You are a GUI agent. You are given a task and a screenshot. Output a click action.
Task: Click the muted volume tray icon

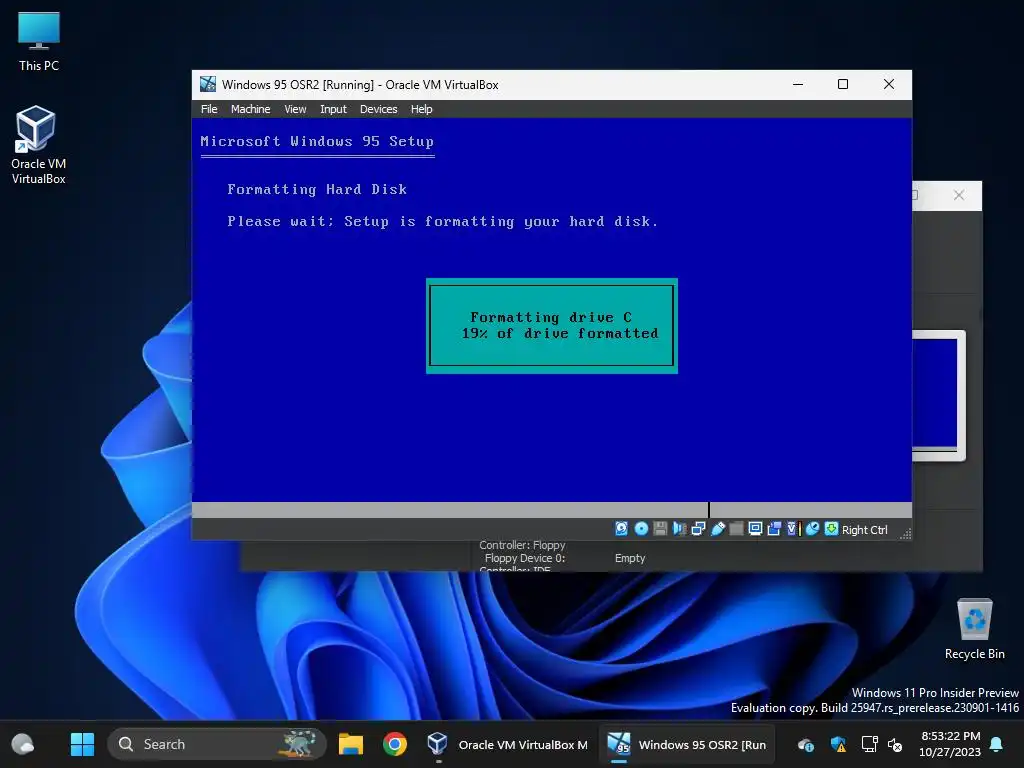895,744
